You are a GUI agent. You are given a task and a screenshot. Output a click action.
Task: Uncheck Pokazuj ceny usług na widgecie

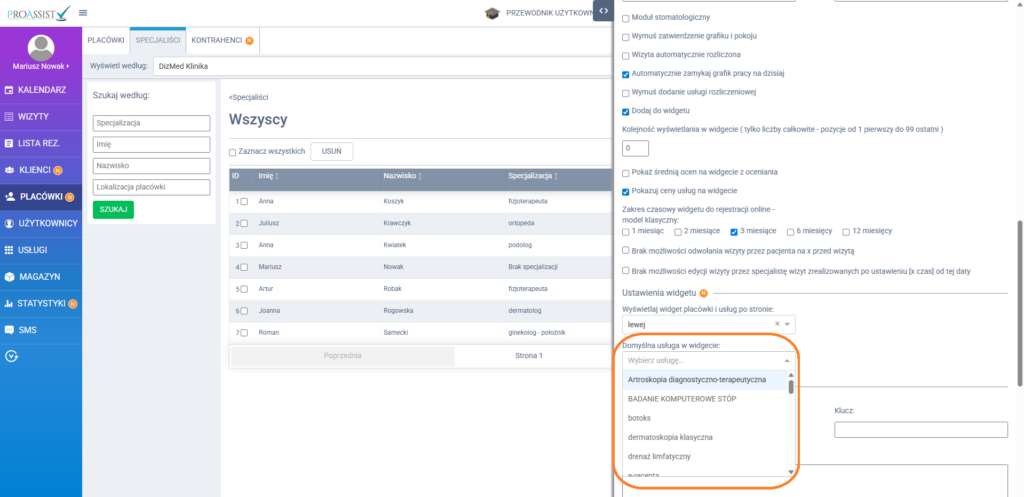coord(626,191)
